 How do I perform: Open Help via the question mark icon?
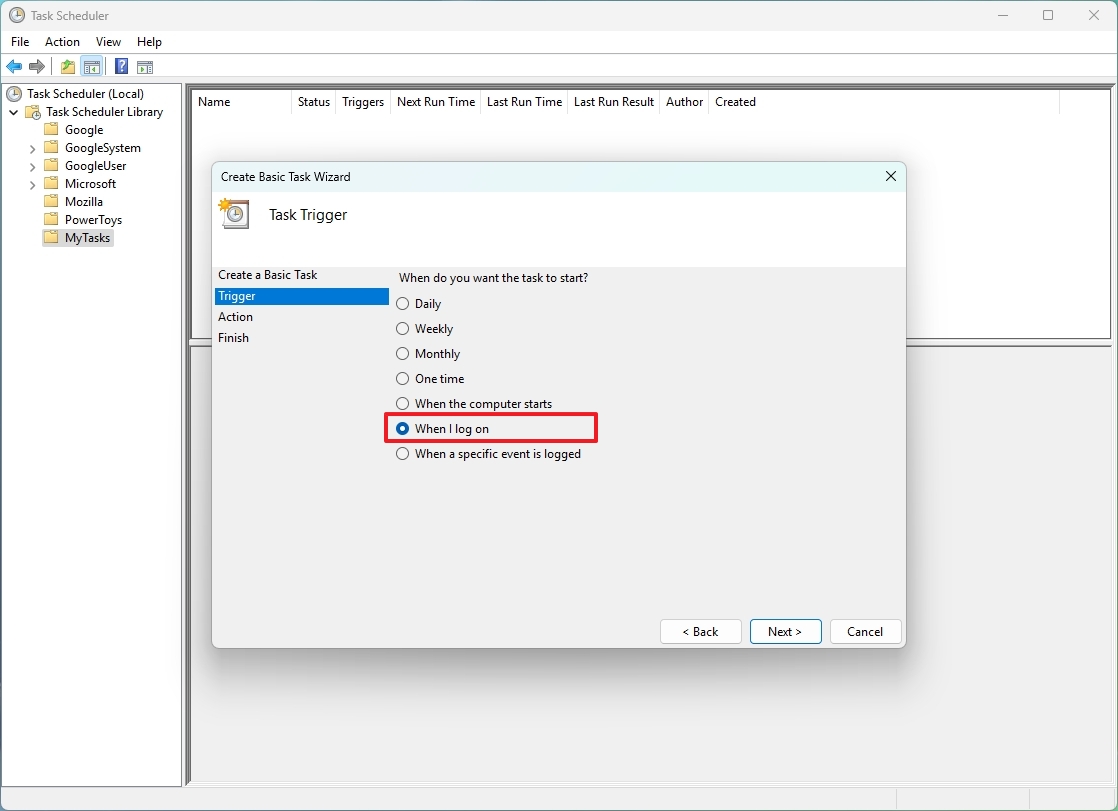[122, 67]
